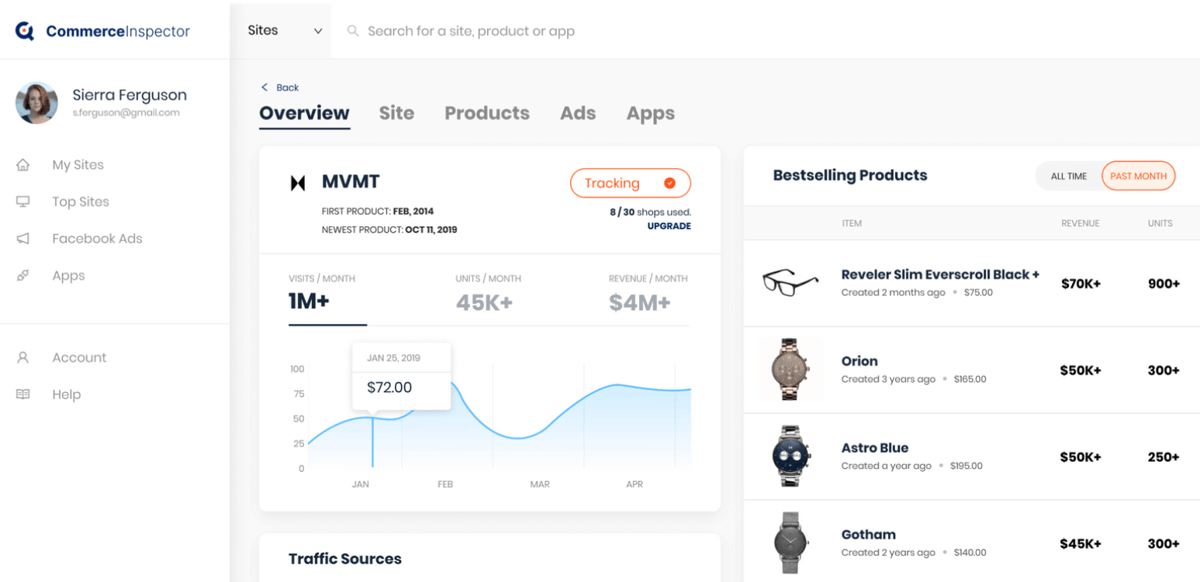Click the Account person icon

[23, 358]
